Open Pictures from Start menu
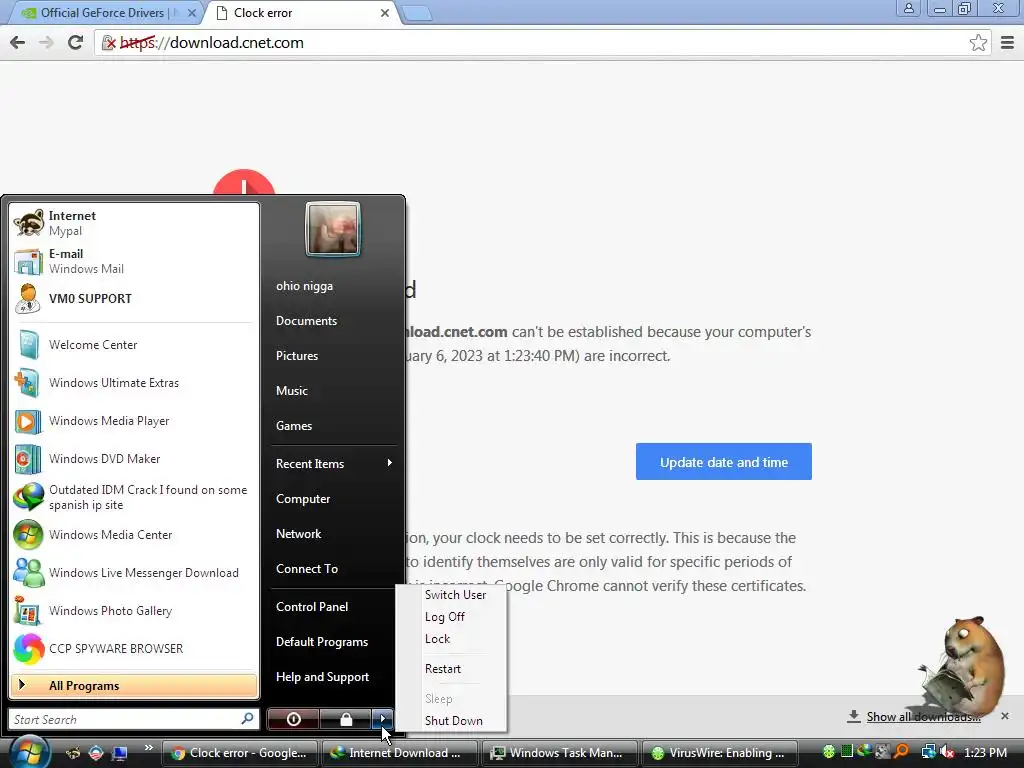The image size is (1024, 768). (x=296, y=356)
